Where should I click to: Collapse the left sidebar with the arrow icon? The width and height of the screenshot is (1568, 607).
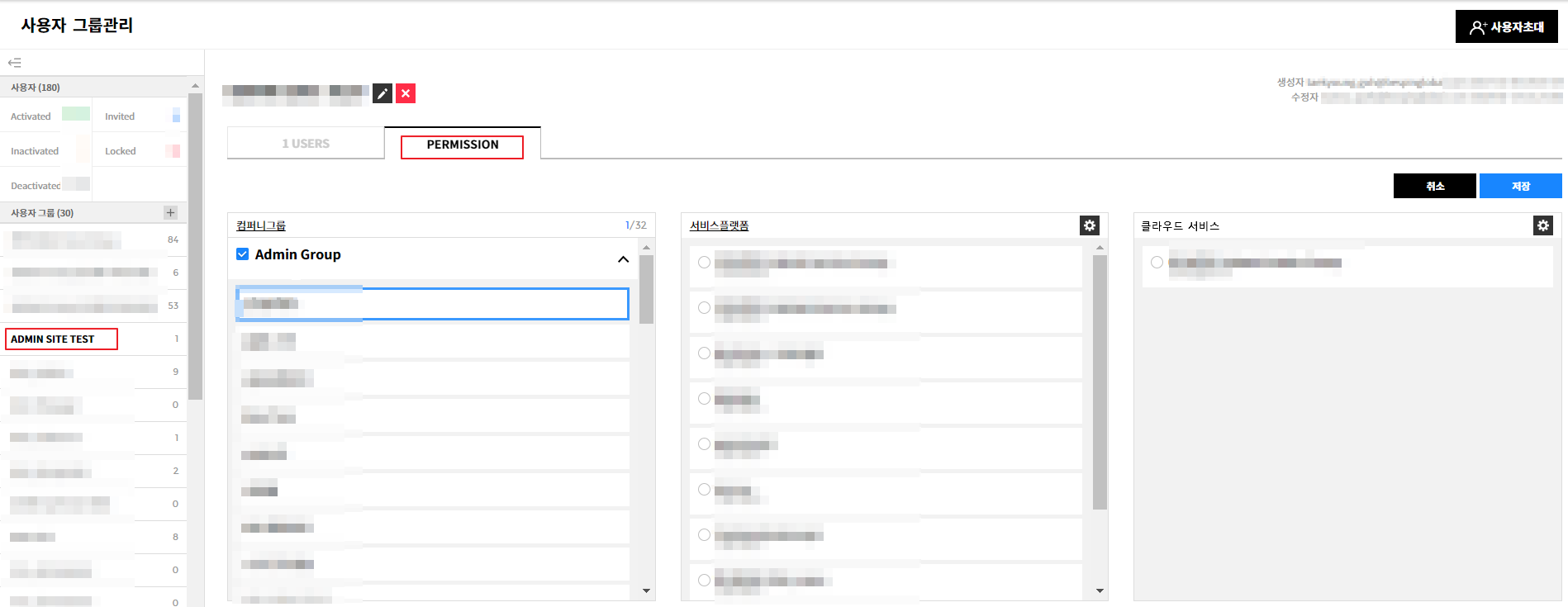(x=15, y=63)
